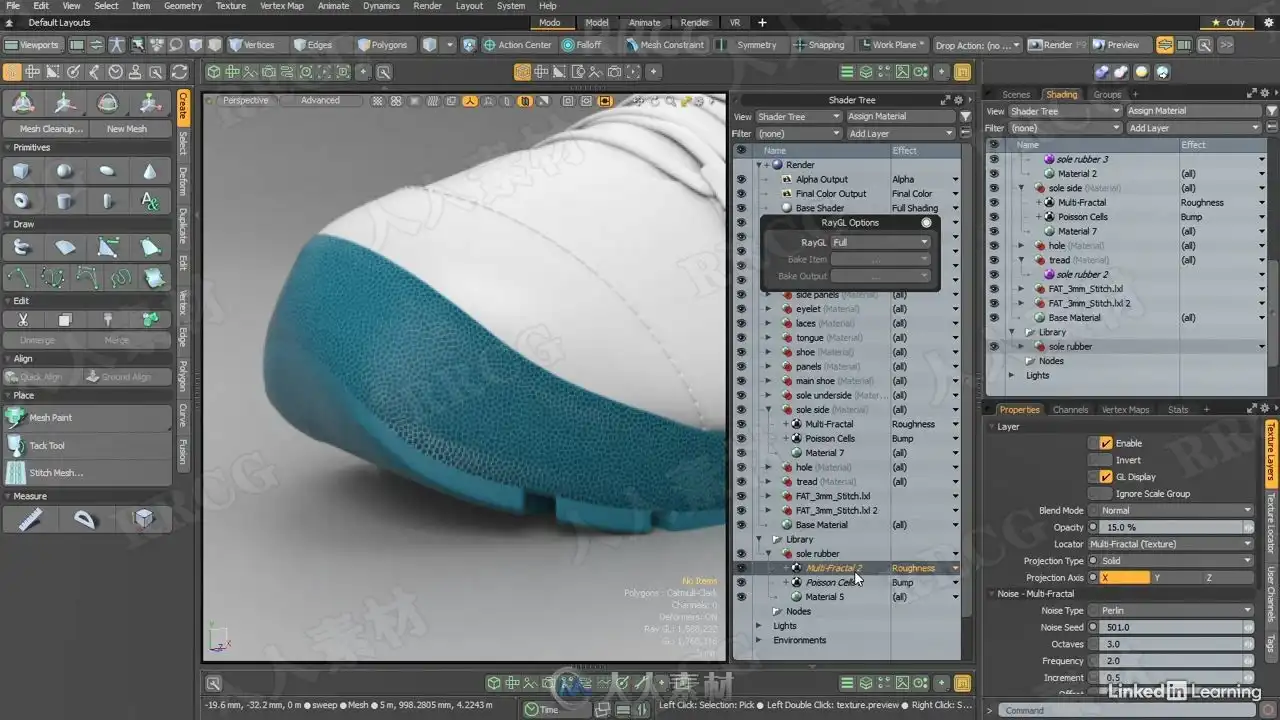Expand the eyelet material group
Screen dimensions: 1280x720
768,309
